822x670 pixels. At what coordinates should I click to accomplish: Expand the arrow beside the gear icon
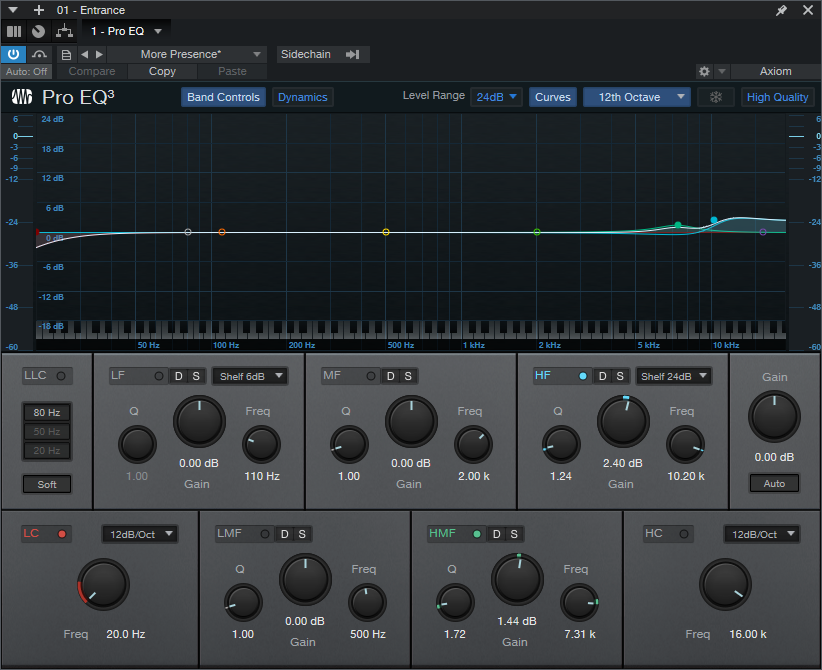tap(722, 71)
